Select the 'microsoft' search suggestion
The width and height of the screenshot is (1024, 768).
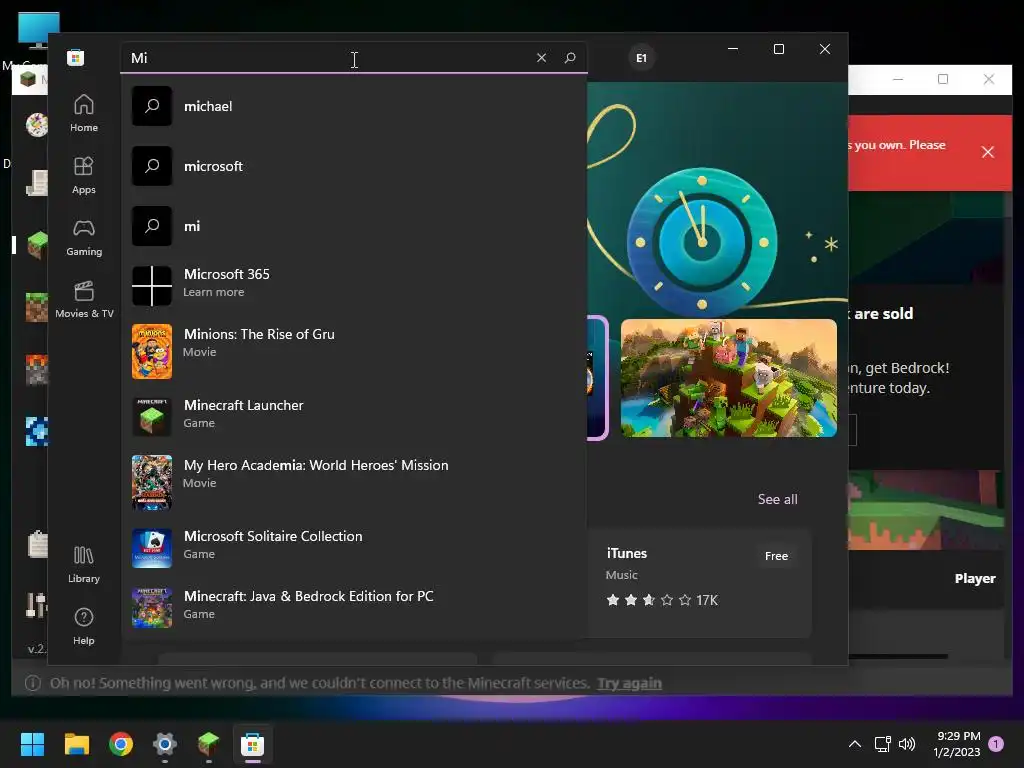[x=353, y=166]
